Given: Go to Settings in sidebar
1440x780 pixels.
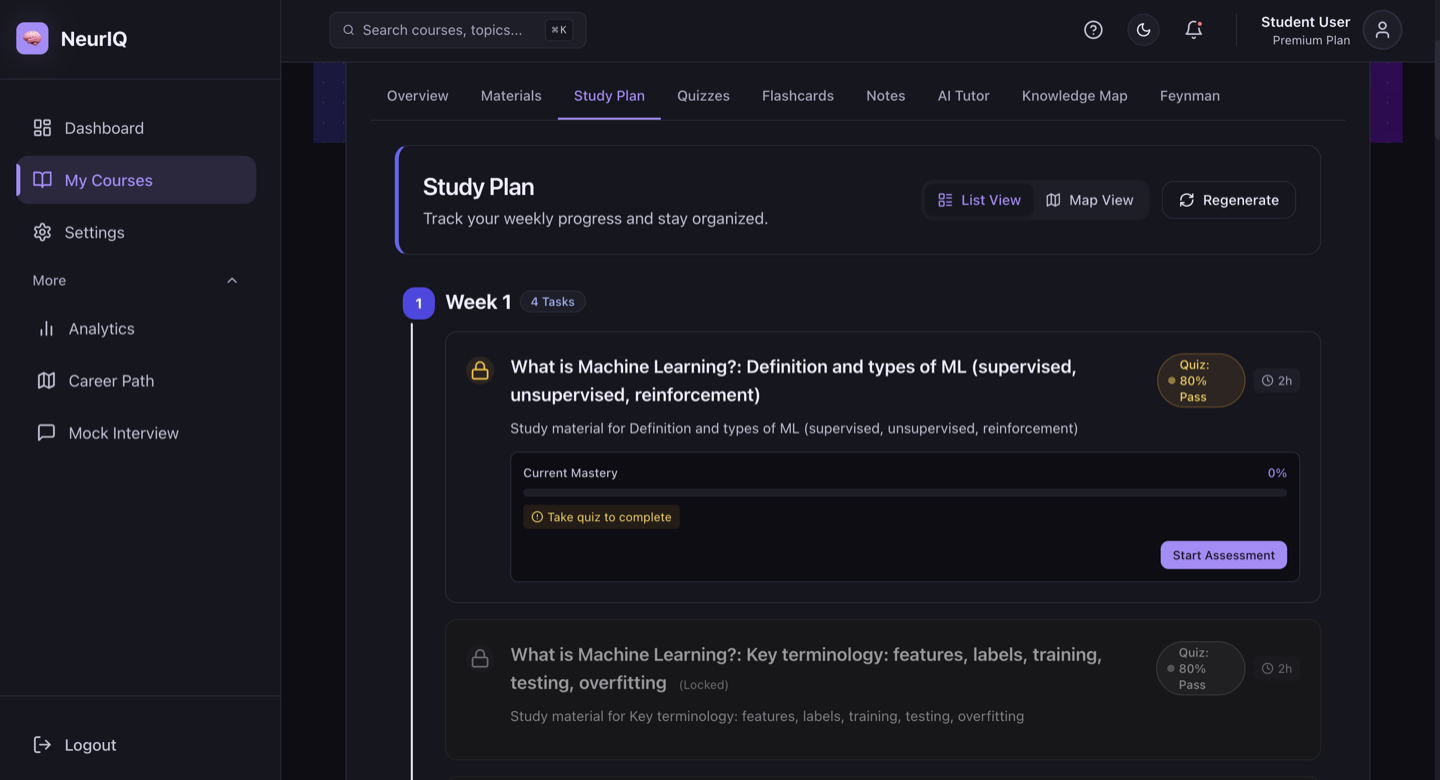Looking at the screenshot, I should (136, 232).
